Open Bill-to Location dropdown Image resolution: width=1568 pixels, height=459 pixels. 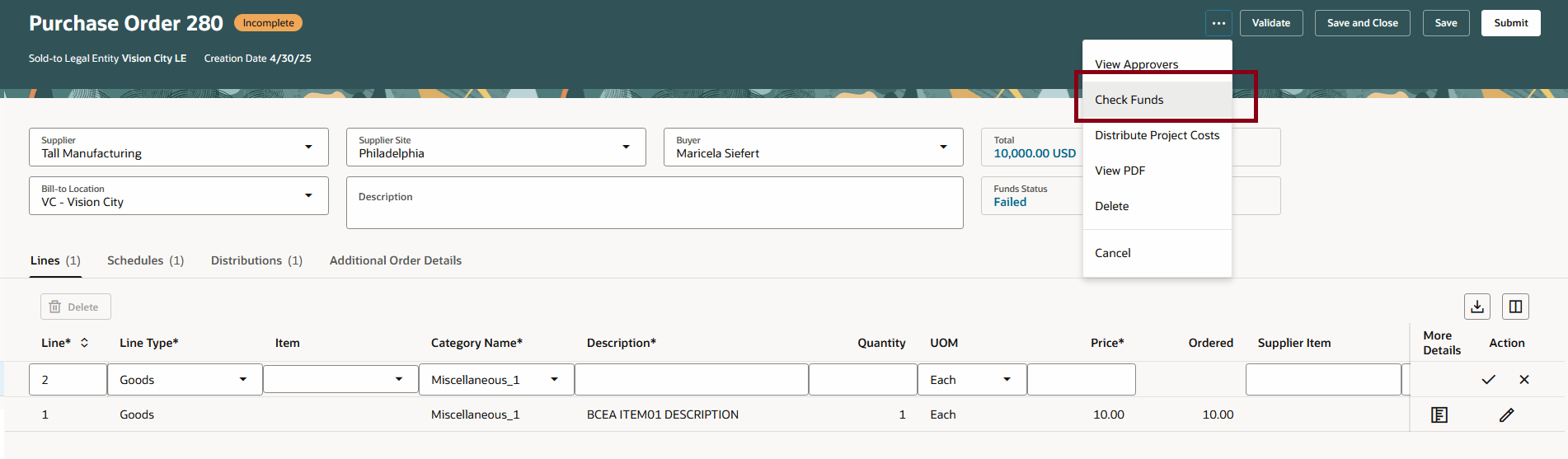[x=308, y=196]
